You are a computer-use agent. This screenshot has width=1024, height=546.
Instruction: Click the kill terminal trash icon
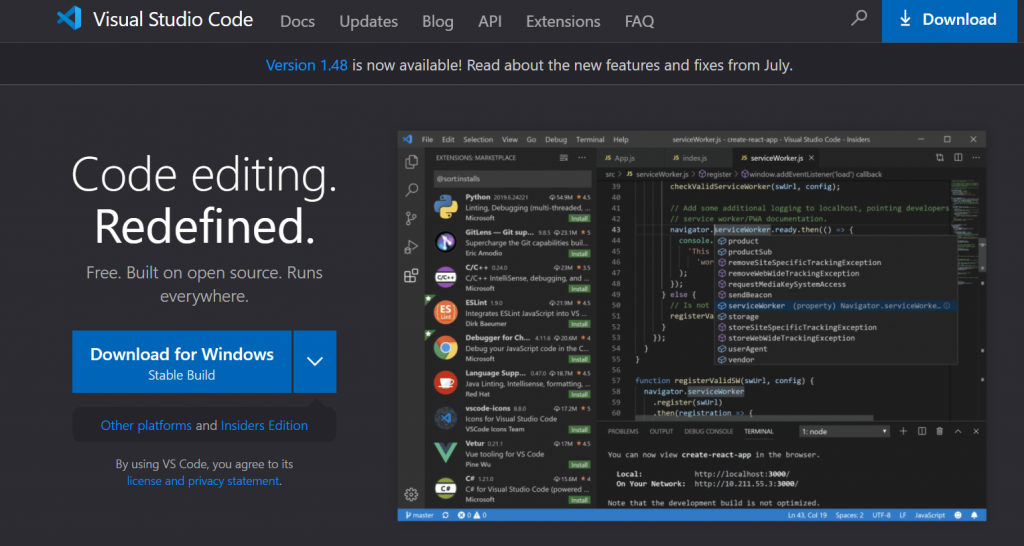pos(940,431)
